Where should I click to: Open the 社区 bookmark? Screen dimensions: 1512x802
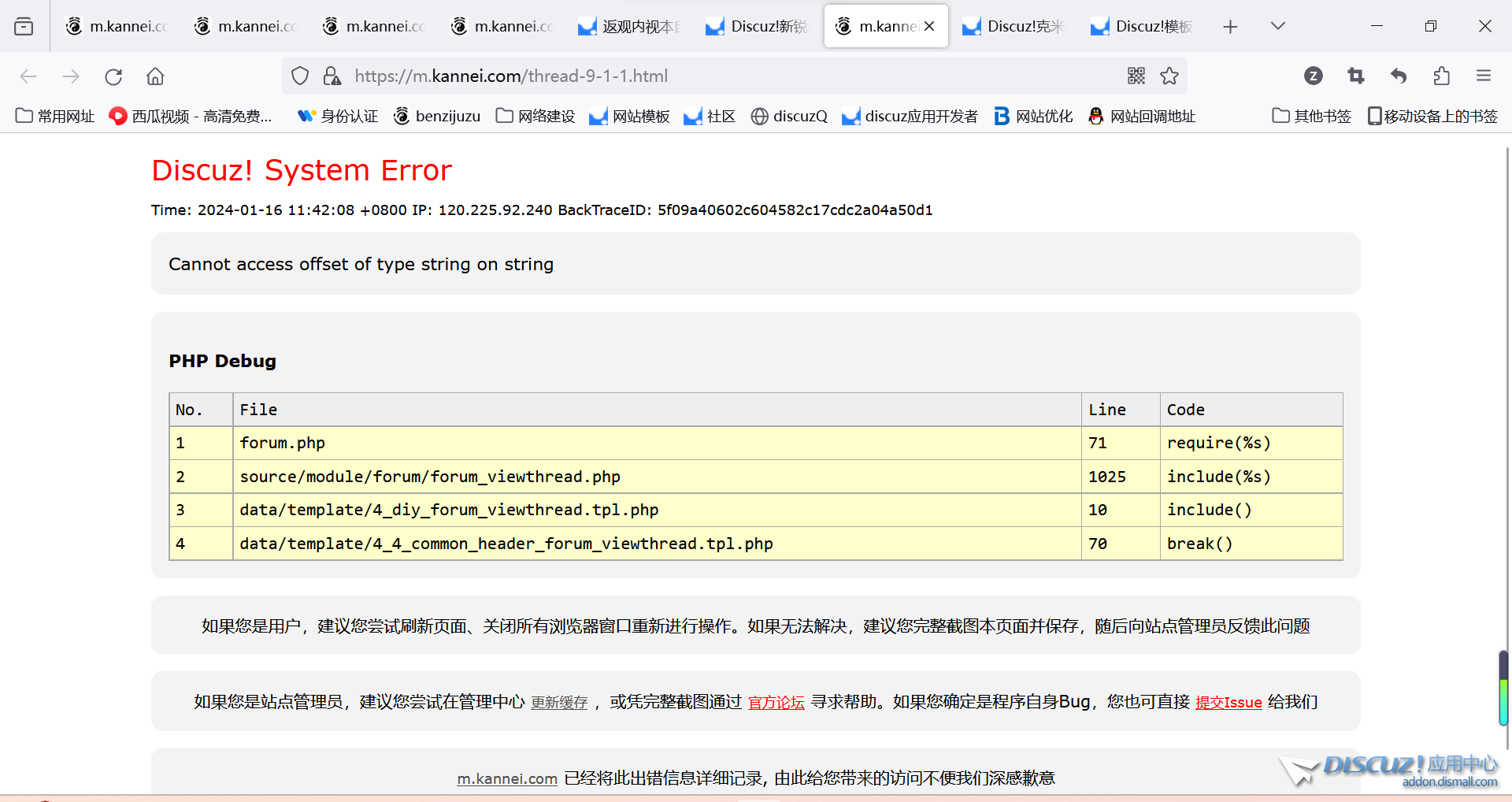(710, 117)
